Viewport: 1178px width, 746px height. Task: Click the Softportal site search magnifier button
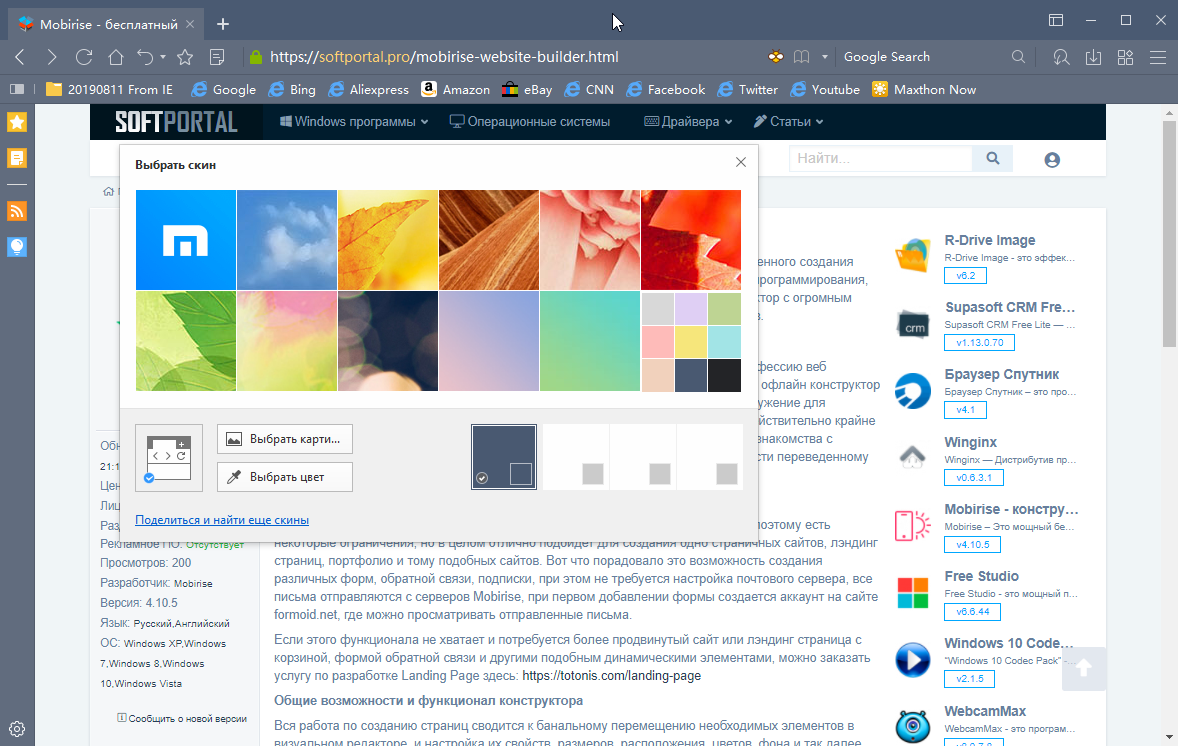point(992,159)
